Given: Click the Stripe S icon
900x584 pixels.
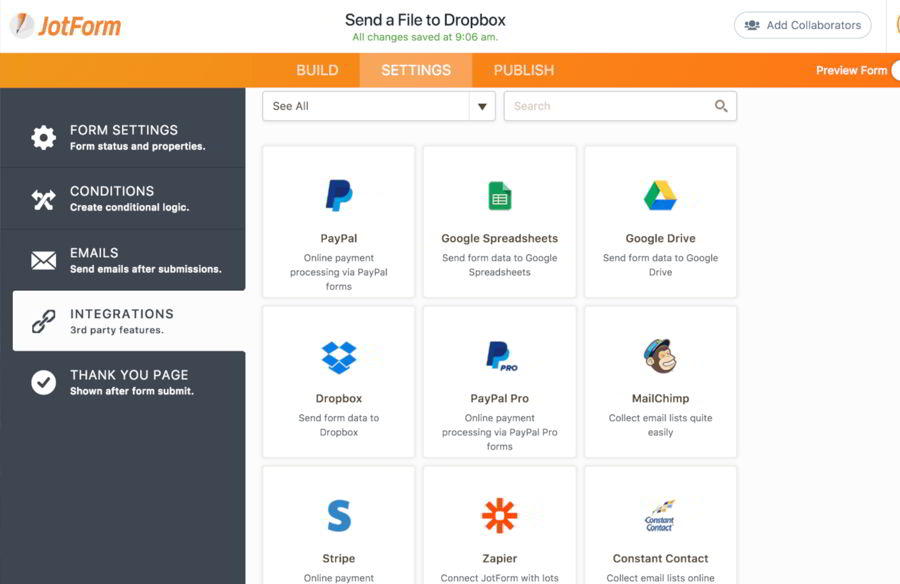Looking at the screenshot, I should [x=338, y=516].
